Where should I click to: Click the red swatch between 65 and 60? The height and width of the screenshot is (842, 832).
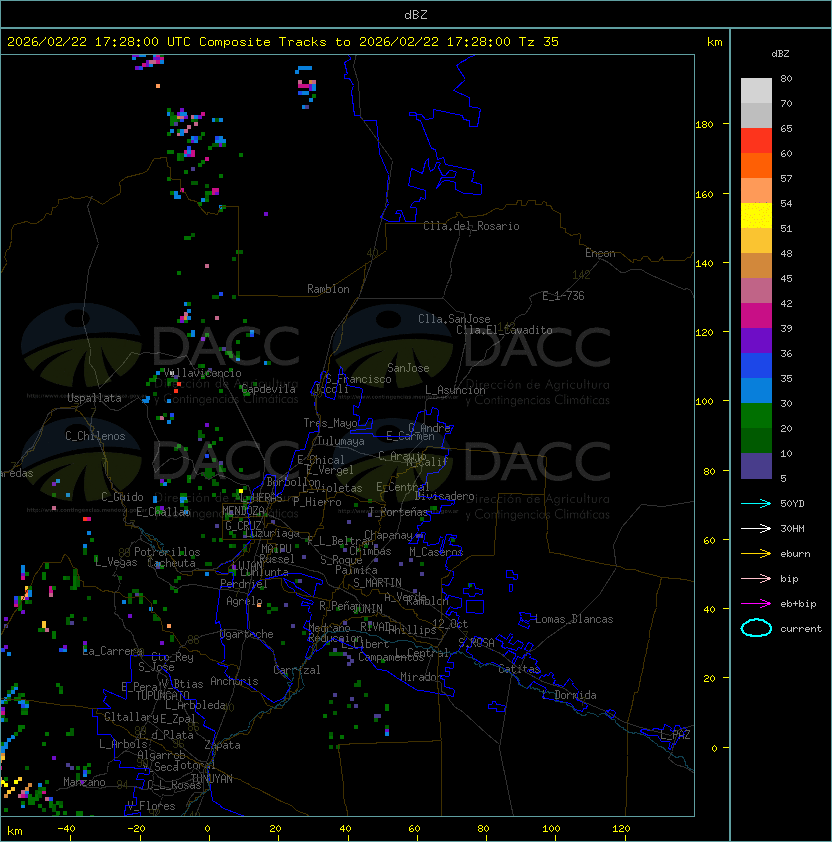coord(756,141)
